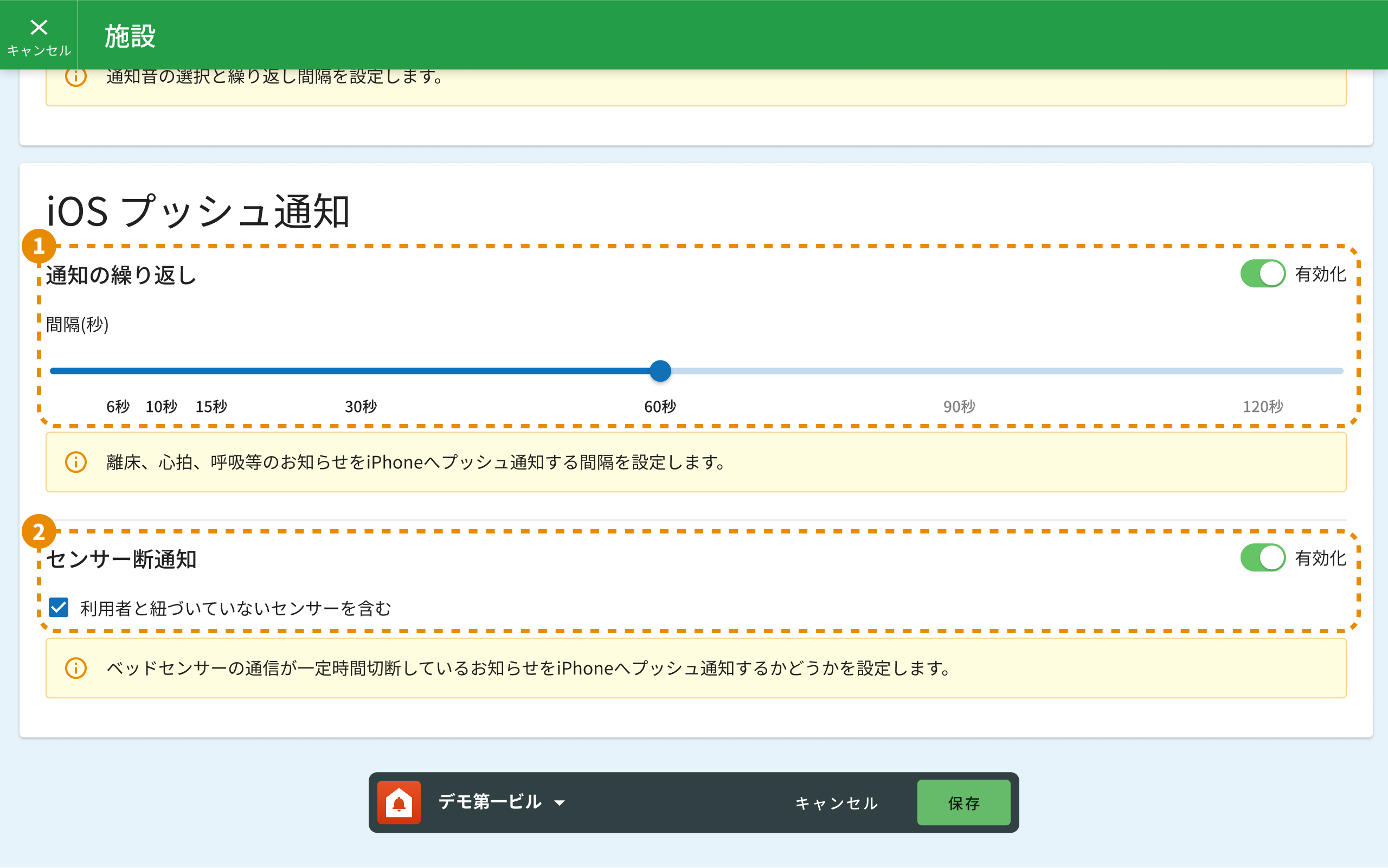This screenshot has height=868, width=1388.
Task: Click the orange number 2 badge
Action: [38, 532]
